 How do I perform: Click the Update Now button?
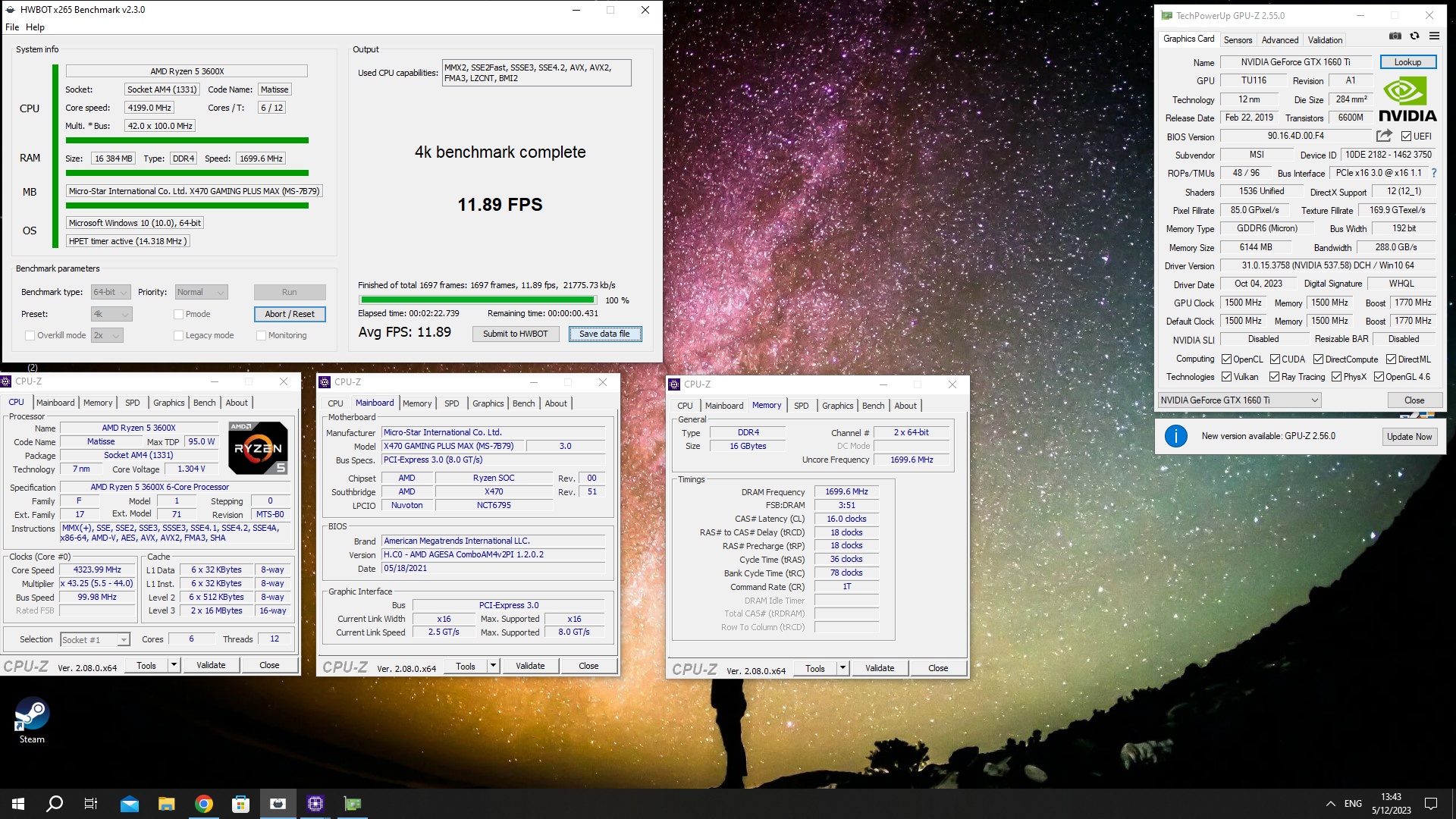(1409, 436)
